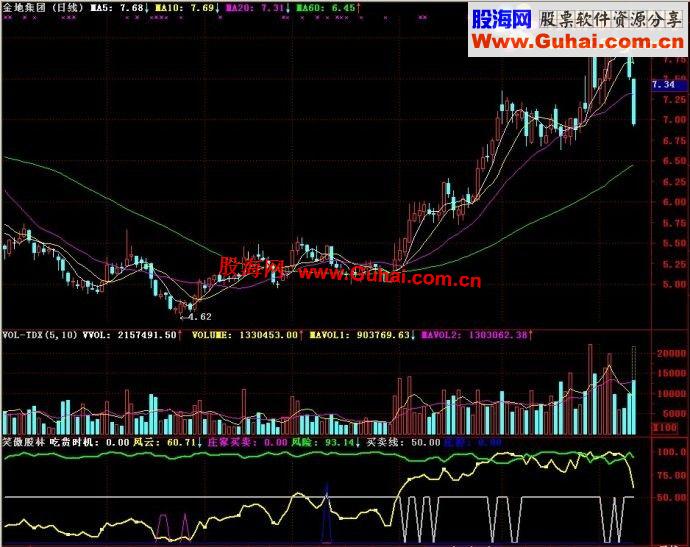Select the MAVOL1: 903769.63 value
This screenshot has height=547, width=690.
(363, 335)
